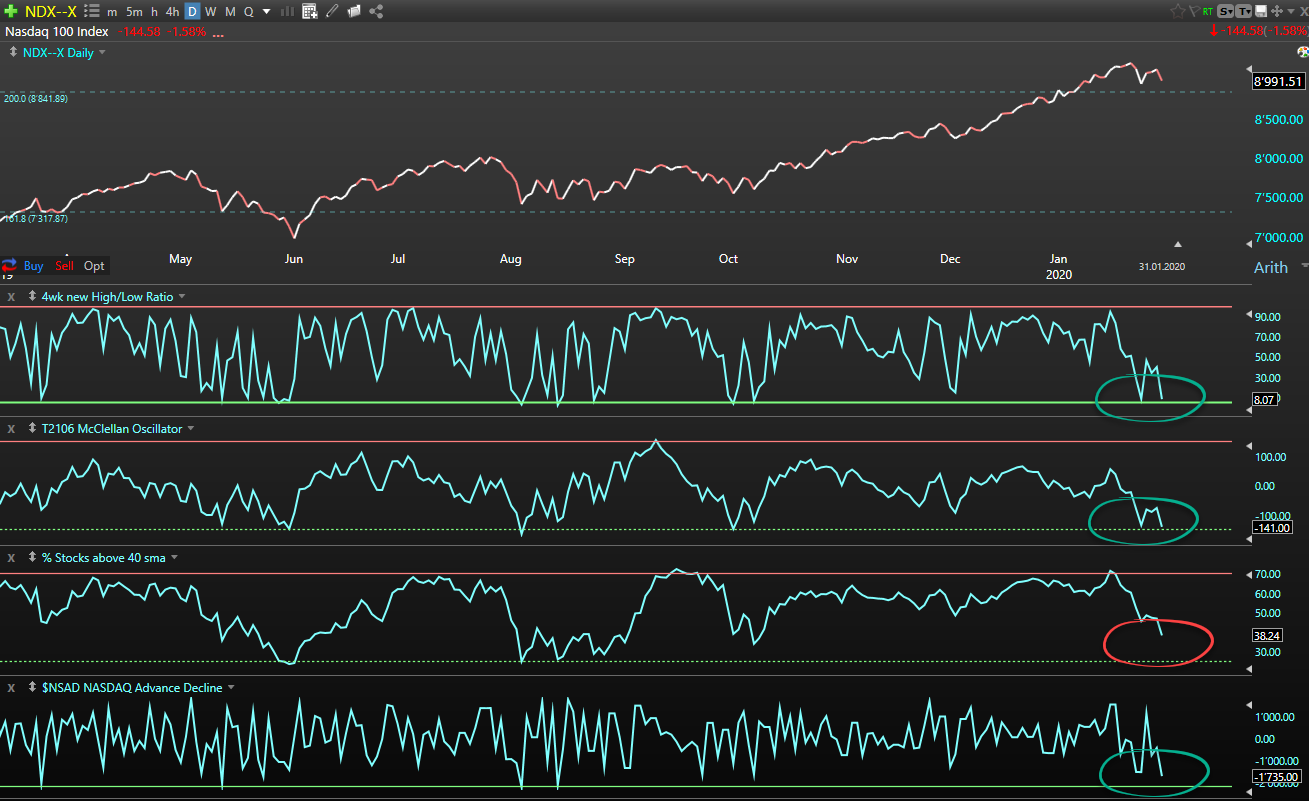The width and height of the screenshot is (1309, 801).
Task: Expand the NDX--X Daily plot dropdown
Action: click(102, 53)
